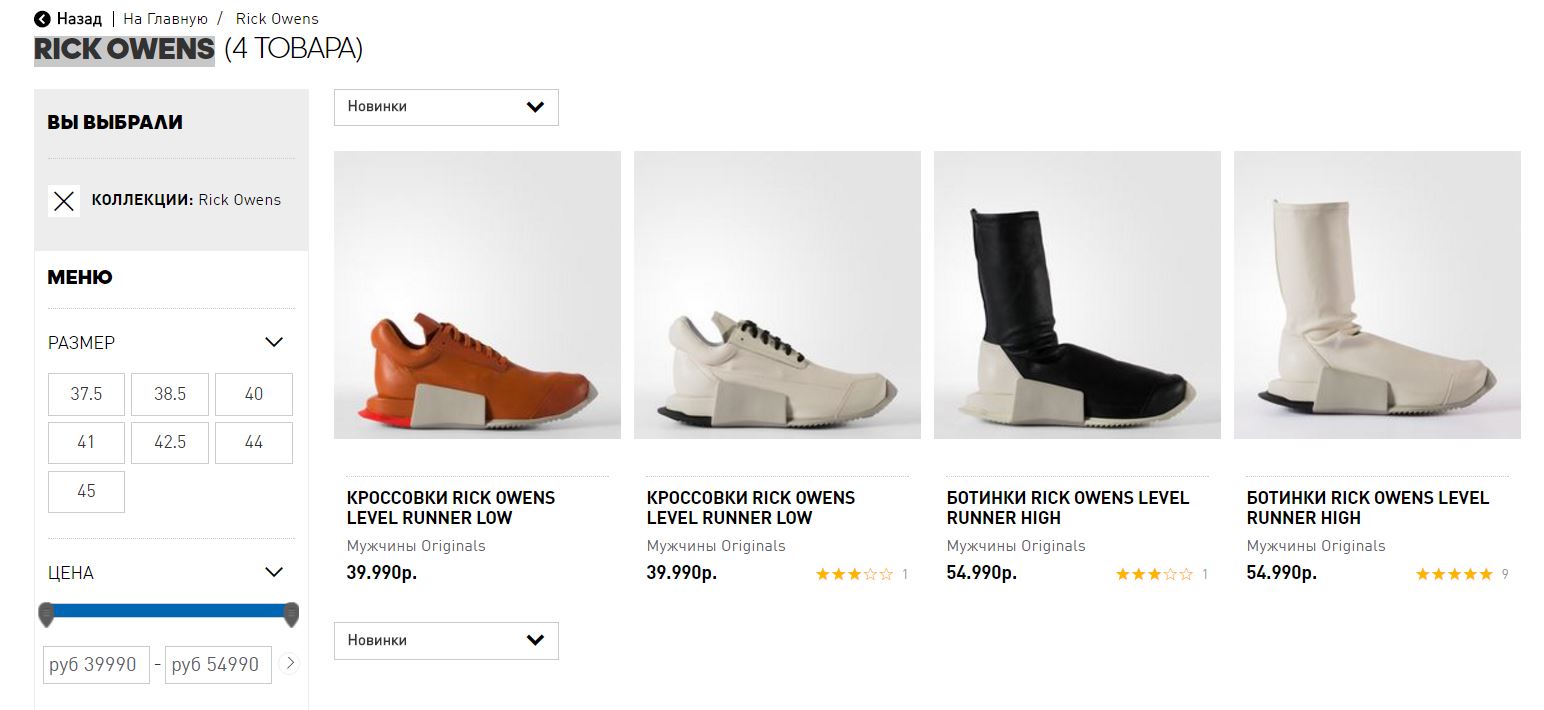Open the top Новинки sort dropdown
This screenshot has width=1544, height=710.
click(446, 107)
